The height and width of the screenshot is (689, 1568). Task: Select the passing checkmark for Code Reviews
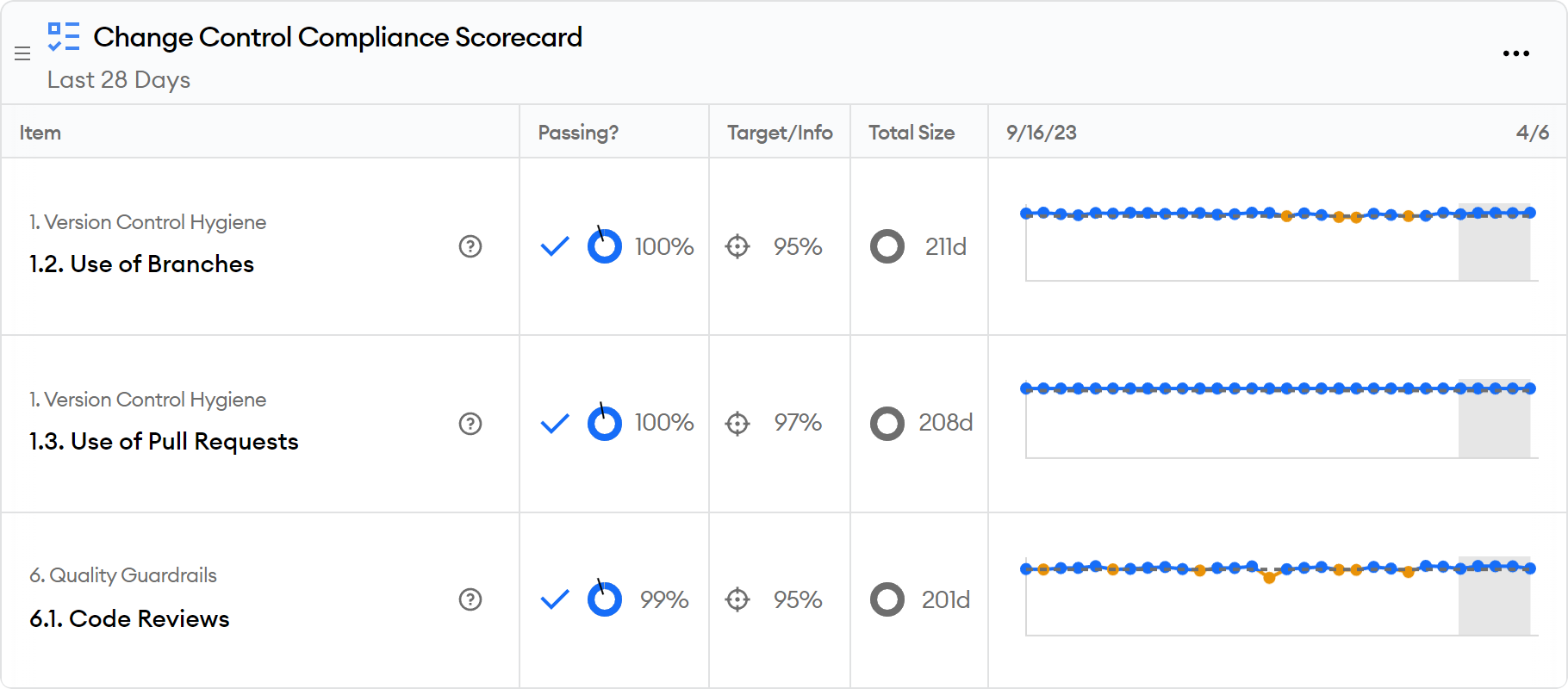(554, 599)
